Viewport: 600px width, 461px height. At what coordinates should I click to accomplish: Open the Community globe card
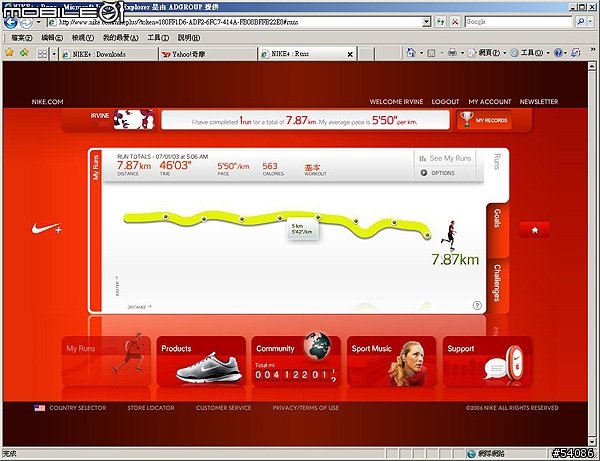click(x=296, y=361)
